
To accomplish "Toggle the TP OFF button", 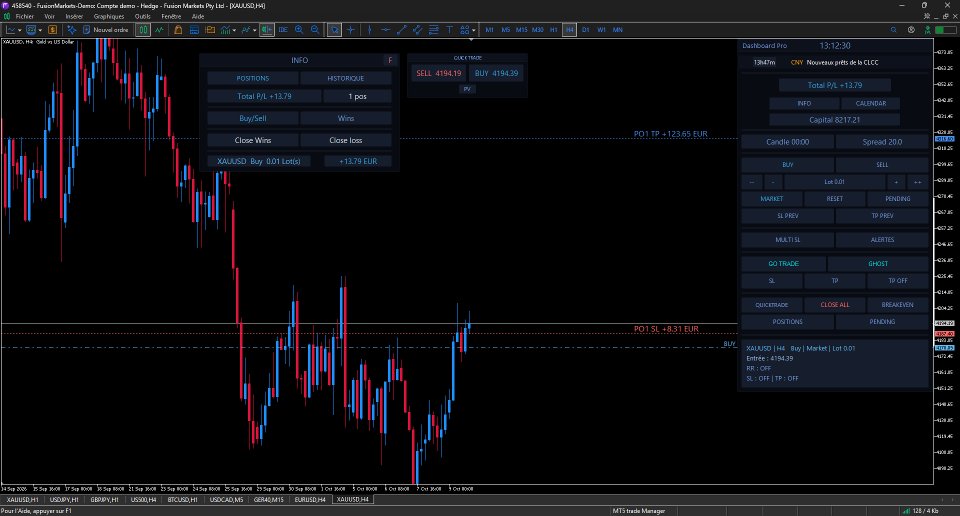I will [x=898, y=280].
